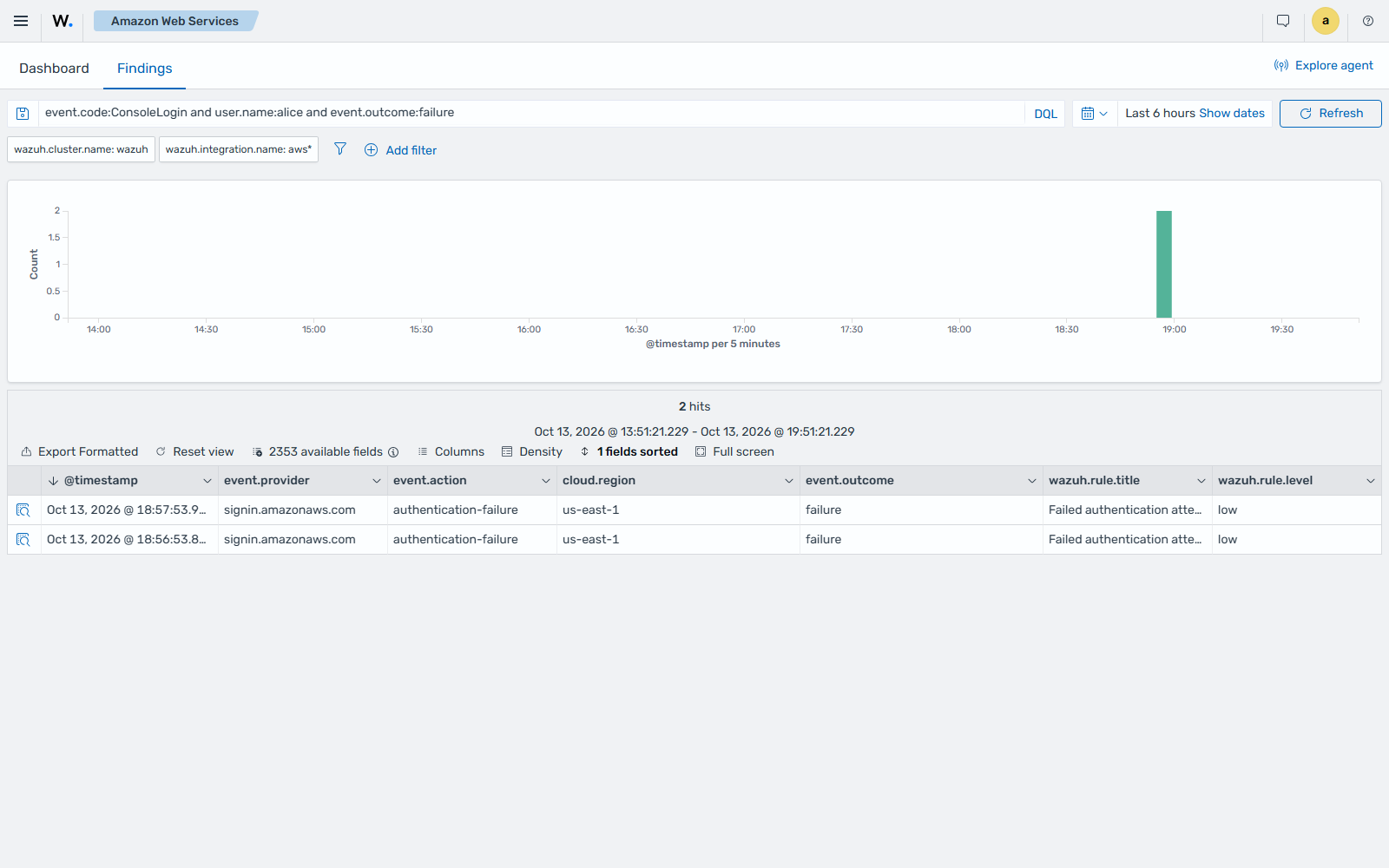Click Add filter

coord(400,150)
